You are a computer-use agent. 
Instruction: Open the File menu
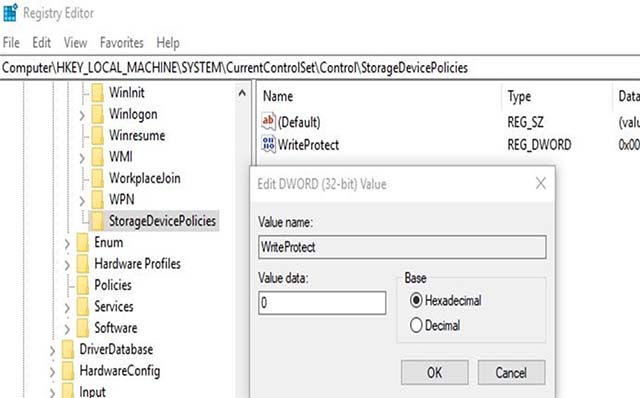(x=11, y=42)
